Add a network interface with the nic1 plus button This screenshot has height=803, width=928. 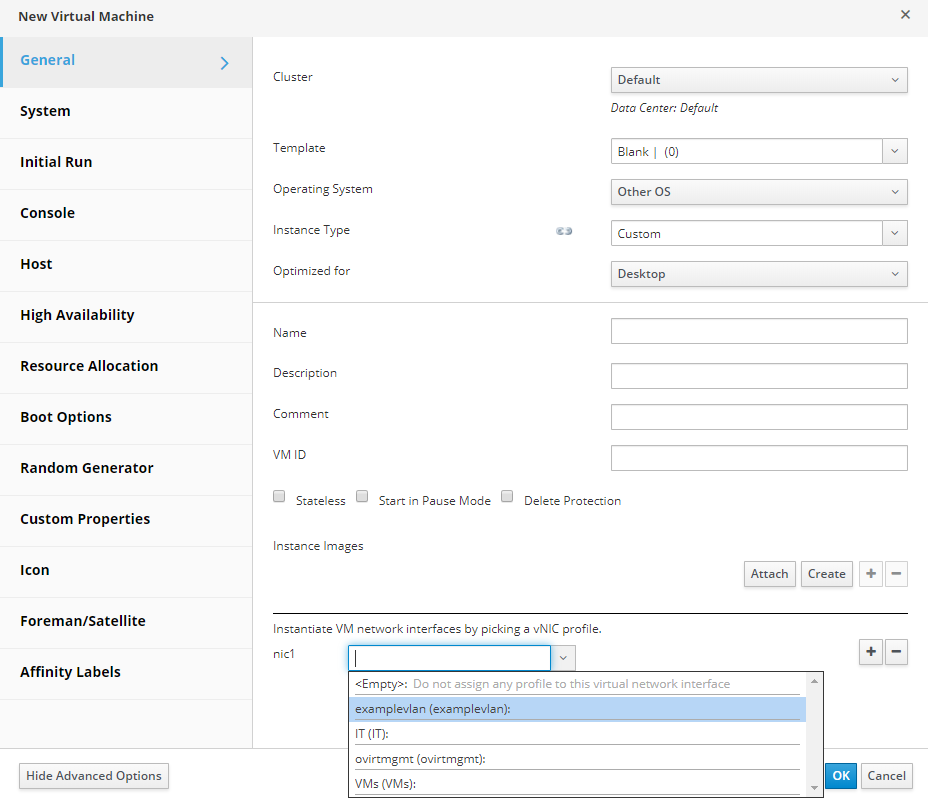[x=871, y=652]
